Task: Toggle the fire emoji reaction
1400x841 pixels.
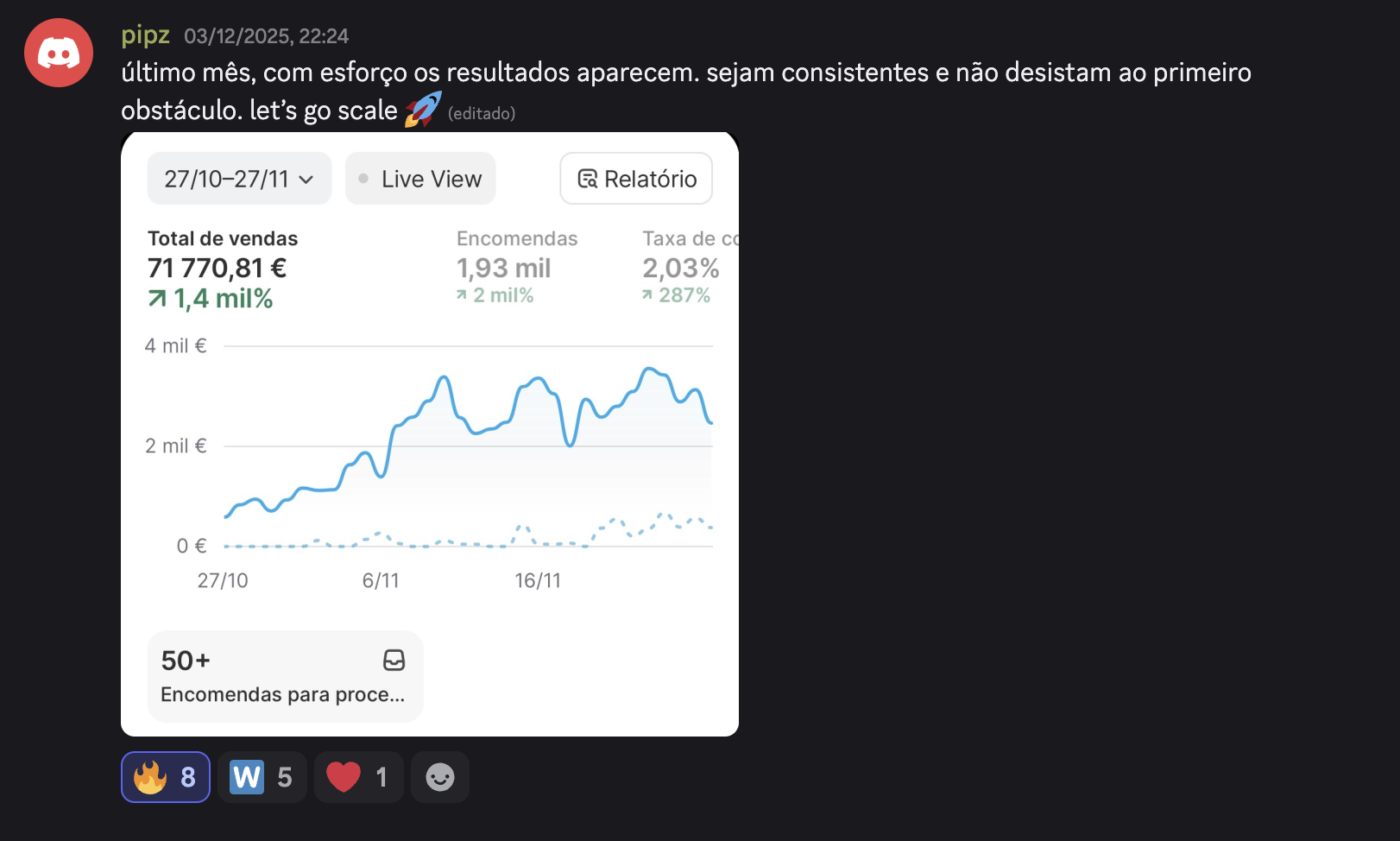Action: tap(165, 777)
